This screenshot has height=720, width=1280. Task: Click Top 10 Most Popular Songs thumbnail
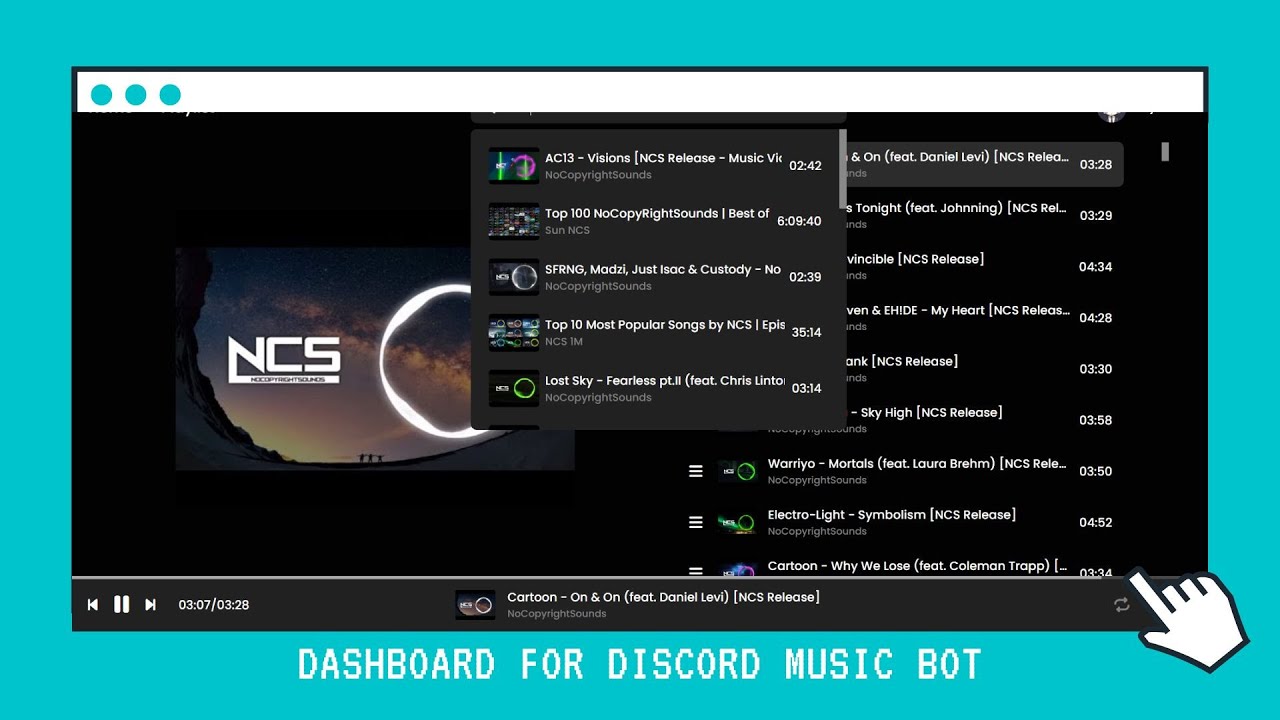(x=513, y=333)
